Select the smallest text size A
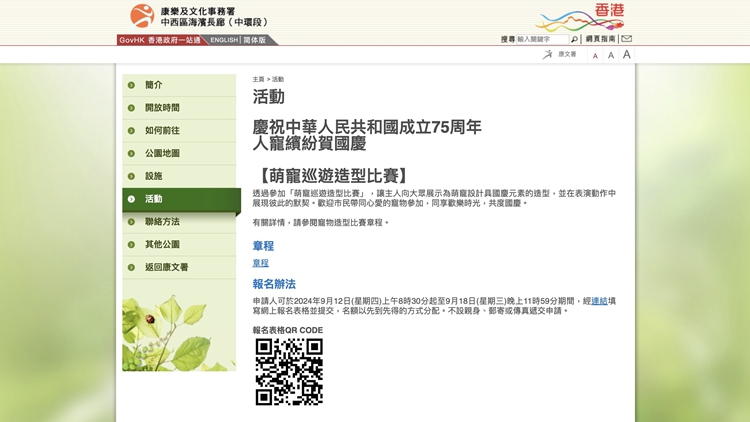 click(x=595, y=56)
